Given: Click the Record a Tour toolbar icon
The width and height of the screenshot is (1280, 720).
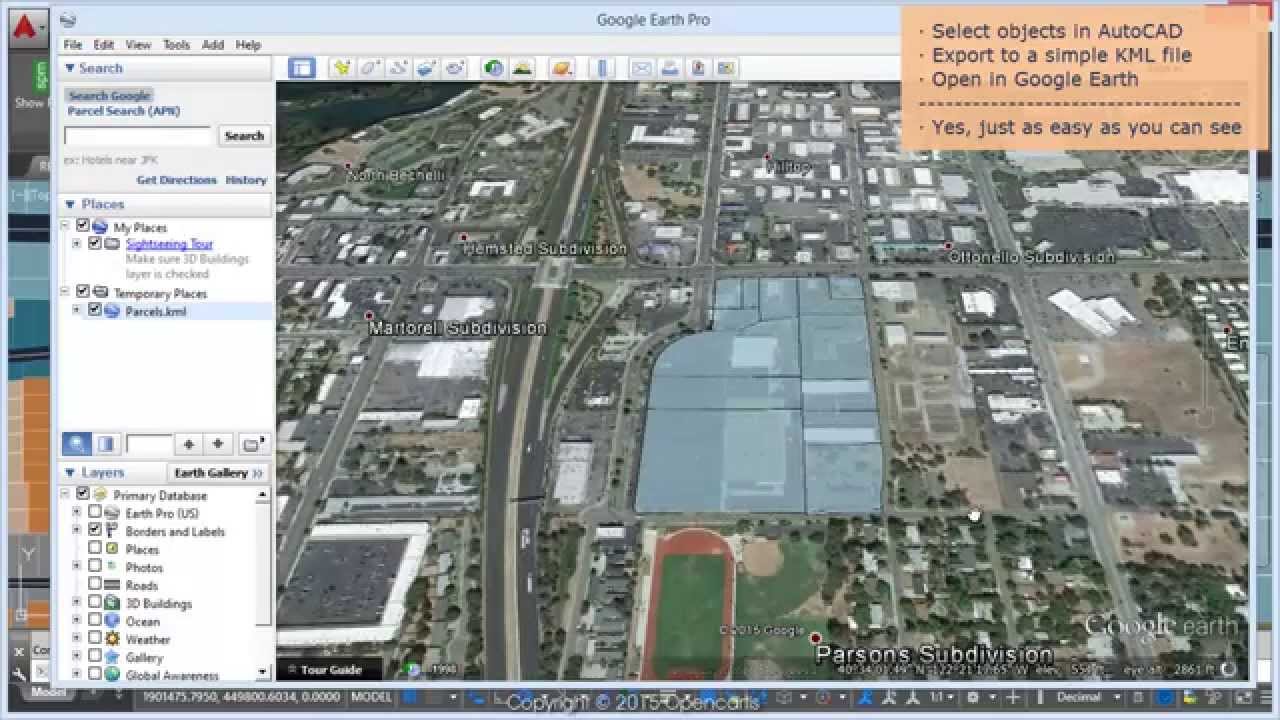Looking at the screenshot, I should (455, 68).
